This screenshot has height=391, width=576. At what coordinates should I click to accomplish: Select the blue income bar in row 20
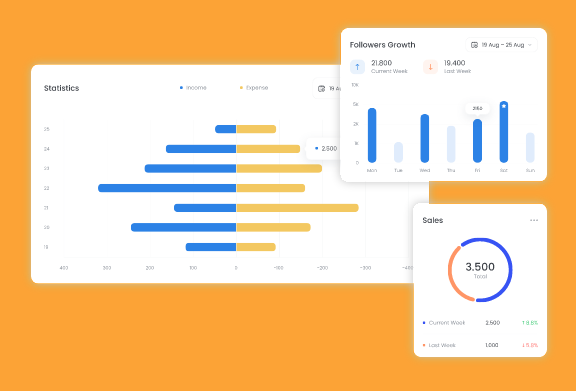(x=183, y=227)
